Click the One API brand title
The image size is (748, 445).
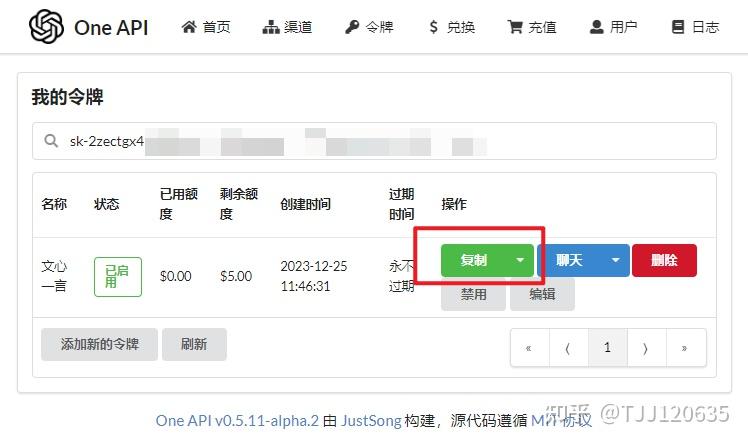[111, 28]
